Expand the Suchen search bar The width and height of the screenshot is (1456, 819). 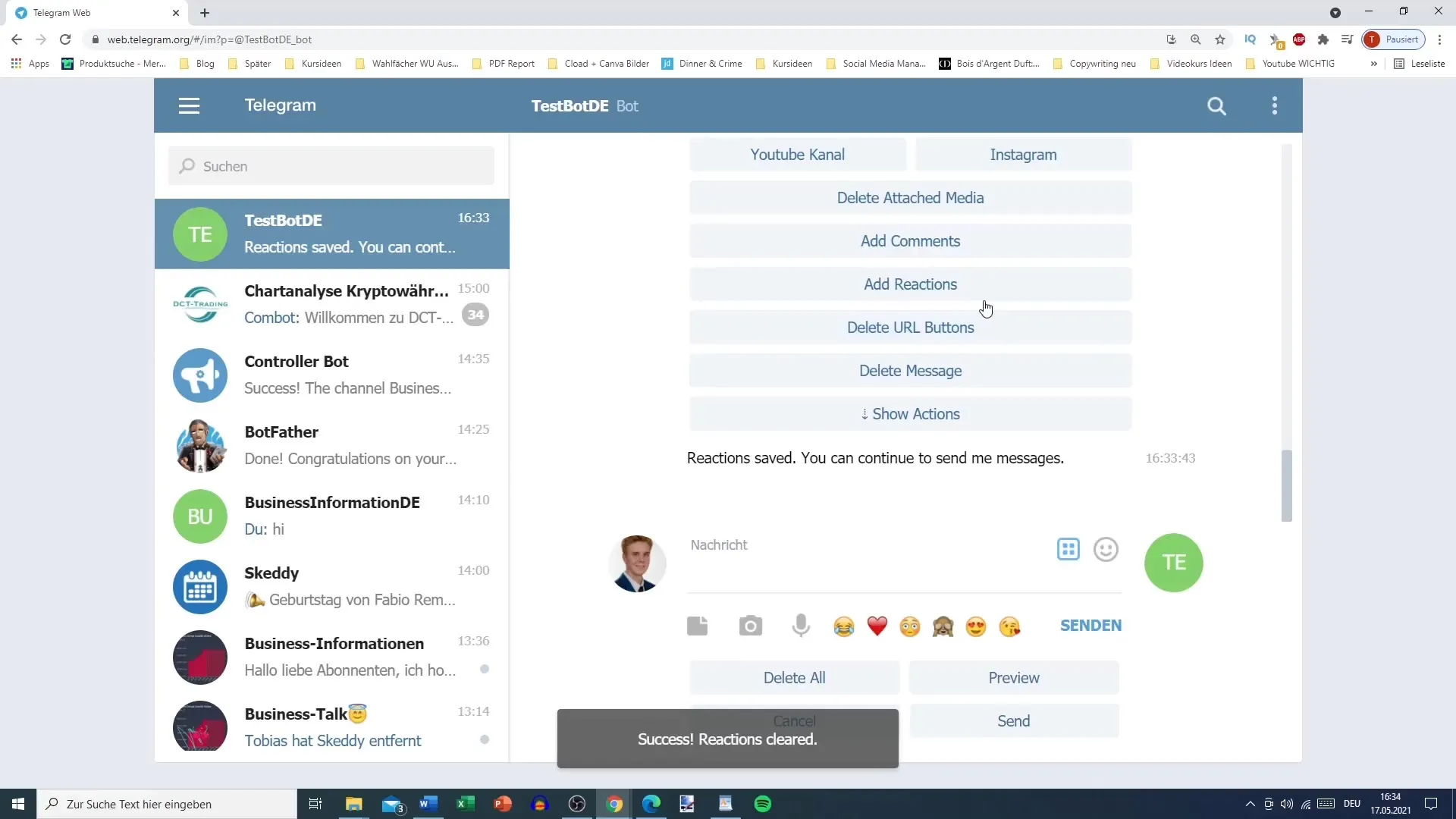click(333, 166)
